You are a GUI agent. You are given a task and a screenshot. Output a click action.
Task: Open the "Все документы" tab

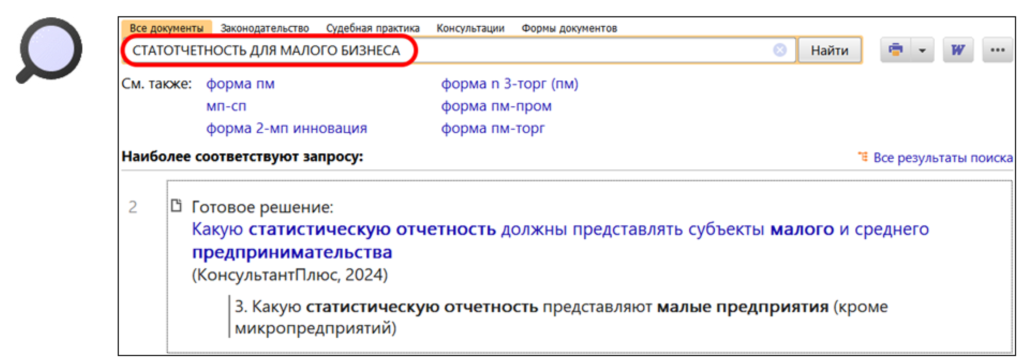point(167,28)
